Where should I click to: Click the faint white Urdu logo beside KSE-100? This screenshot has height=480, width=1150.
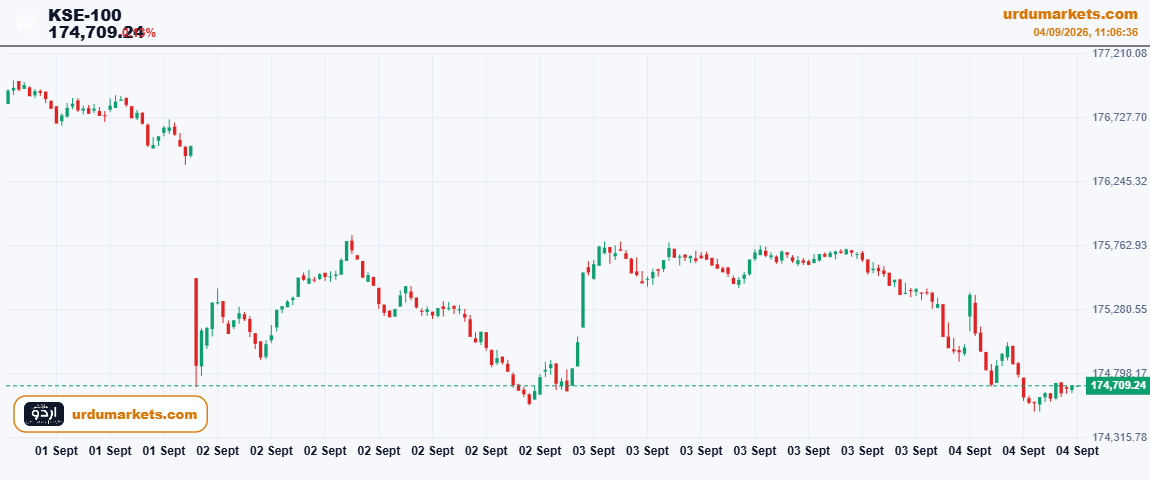click(x=26, y=21)
